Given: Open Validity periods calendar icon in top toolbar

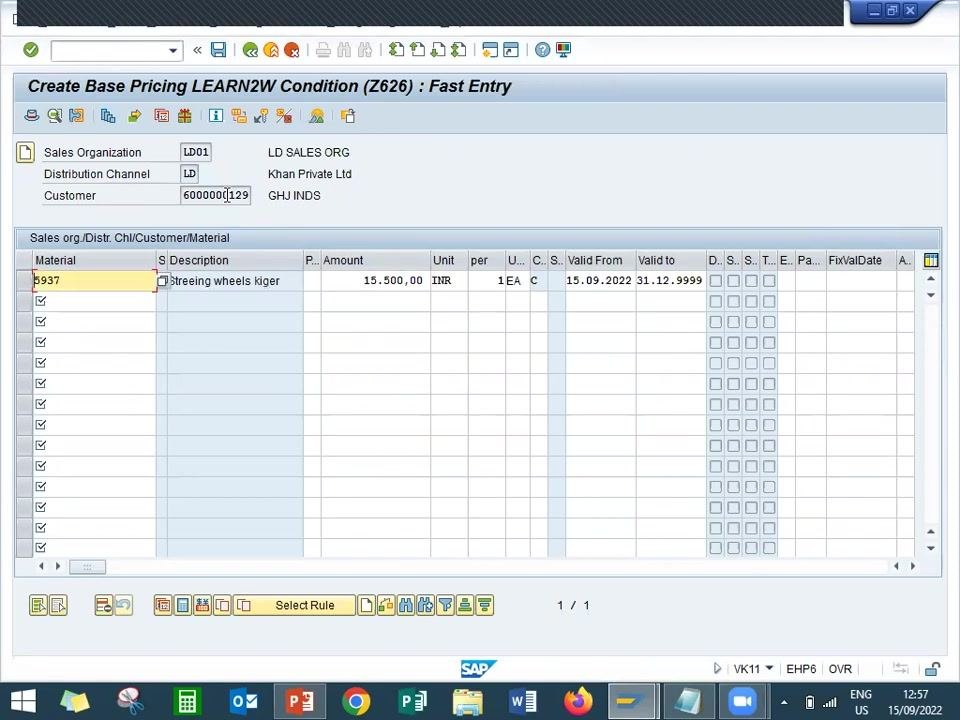Looking at the screenshot, I should [x=162, y=116].
